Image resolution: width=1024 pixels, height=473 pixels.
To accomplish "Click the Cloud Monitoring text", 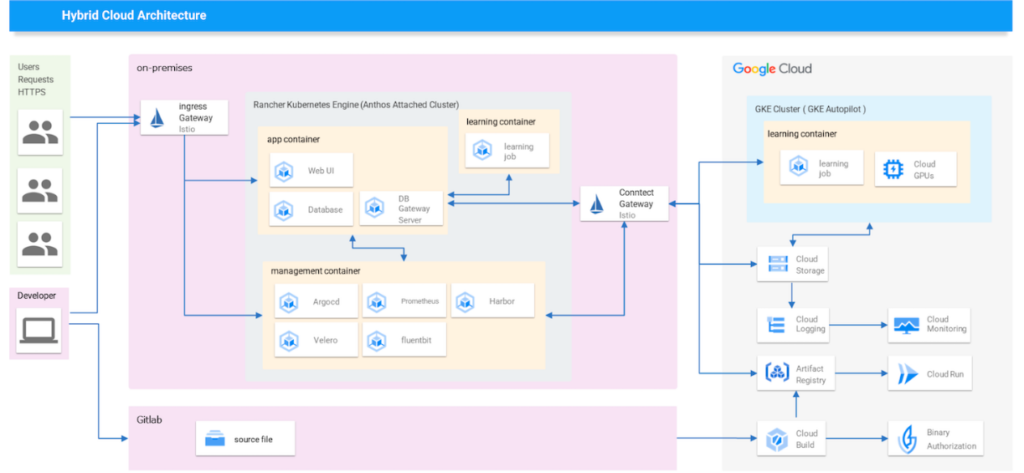I will (947, 324).
